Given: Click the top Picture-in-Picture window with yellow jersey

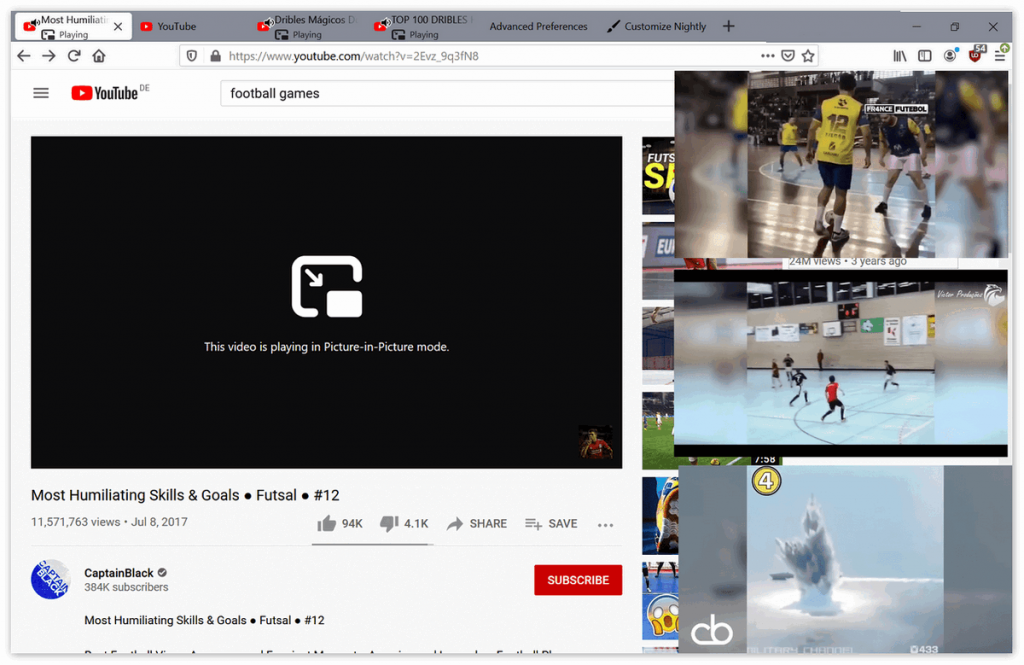Looking at the screenshot, I should [x=841, y=164].
